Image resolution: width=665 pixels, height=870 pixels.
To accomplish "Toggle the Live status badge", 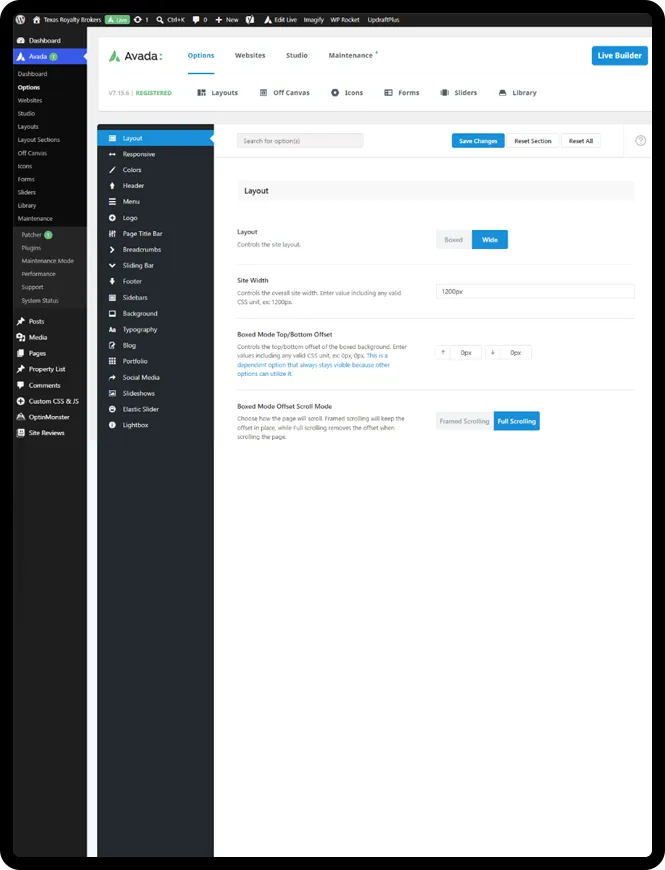I will tap(118, 19).
